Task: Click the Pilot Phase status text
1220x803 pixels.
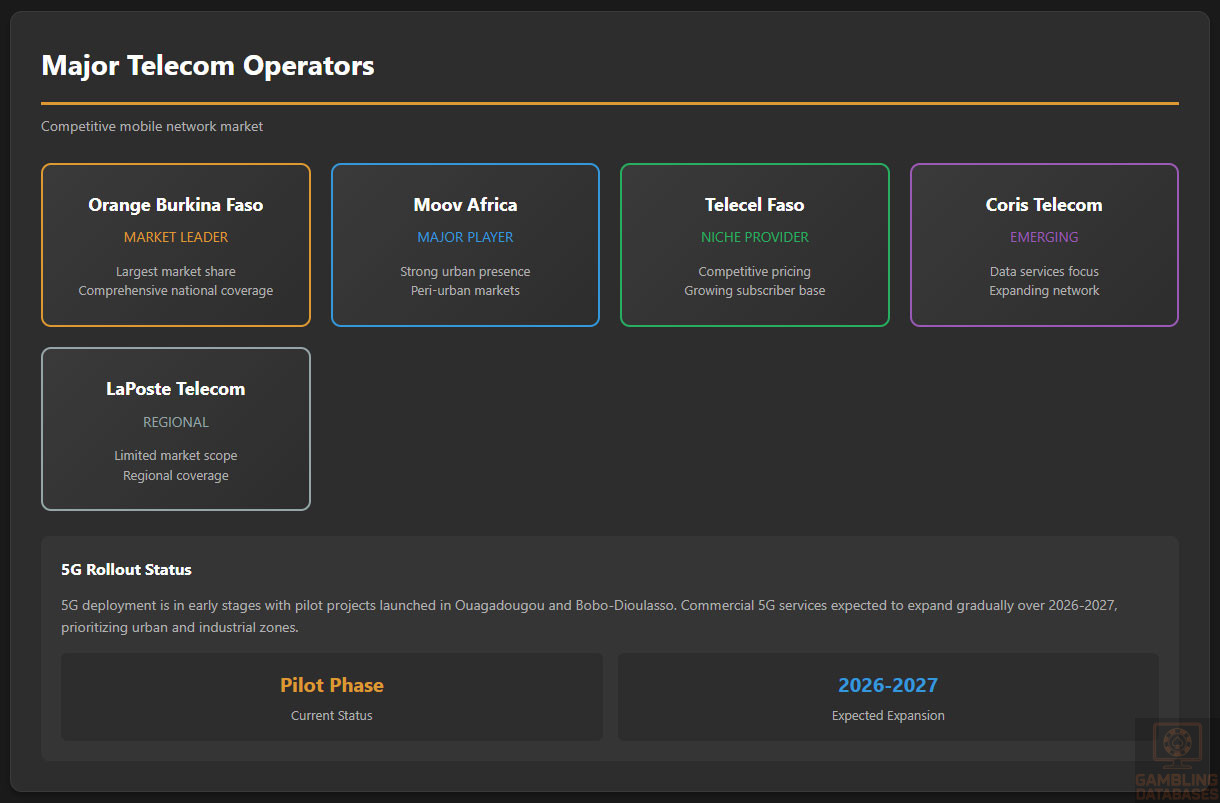Action: tap(332, 685)
